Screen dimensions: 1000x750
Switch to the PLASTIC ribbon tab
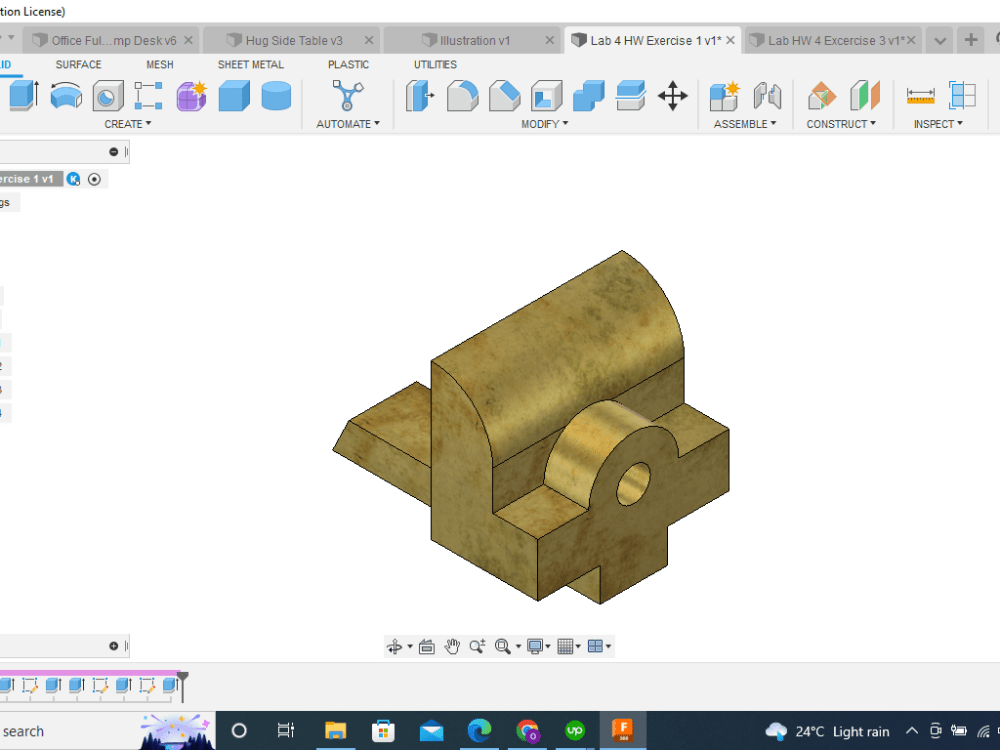tap(348, 64)
